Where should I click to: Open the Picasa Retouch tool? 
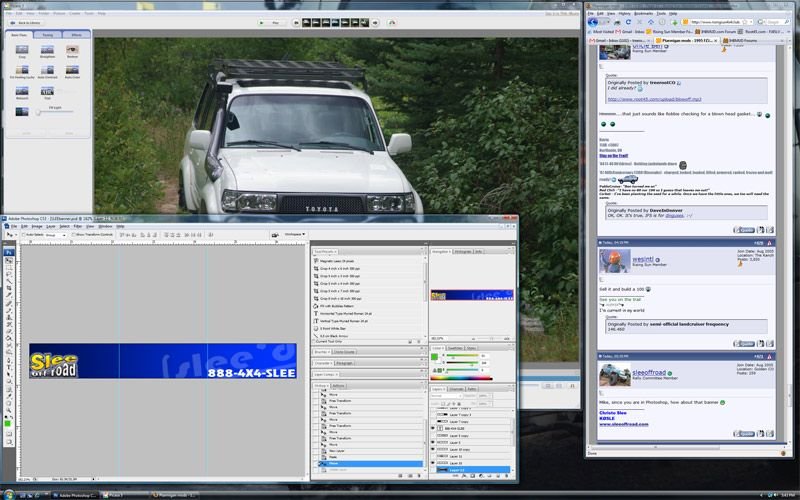(x=22, y=91)
